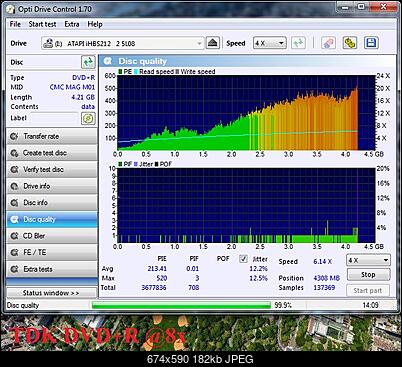Click the drive icon in drive selector
Image resolution: width=402 pixels, height=367 pixels.
click(49, 43)
